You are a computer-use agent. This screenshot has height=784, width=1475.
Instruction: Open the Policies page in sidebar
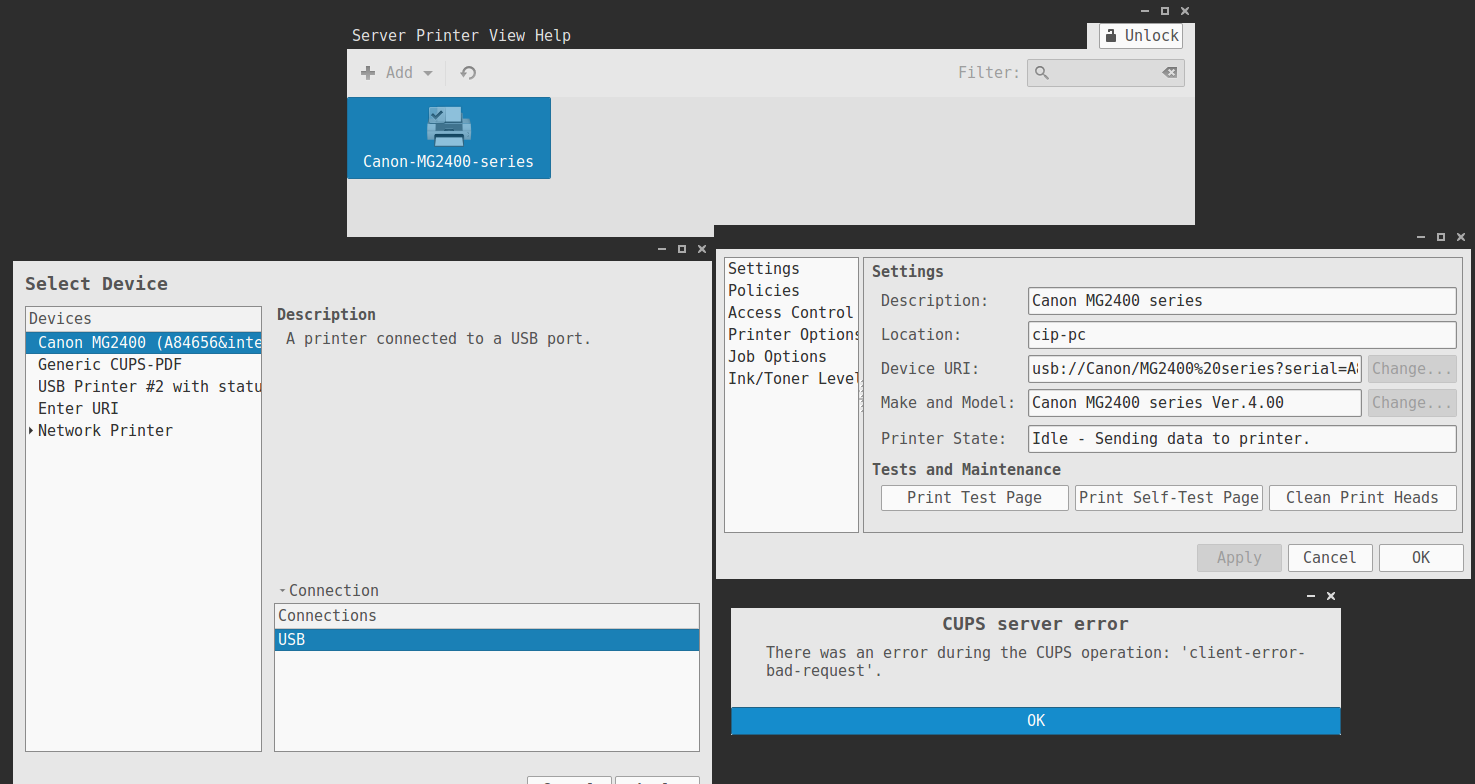pyautogui.click(x=791, y=290)
